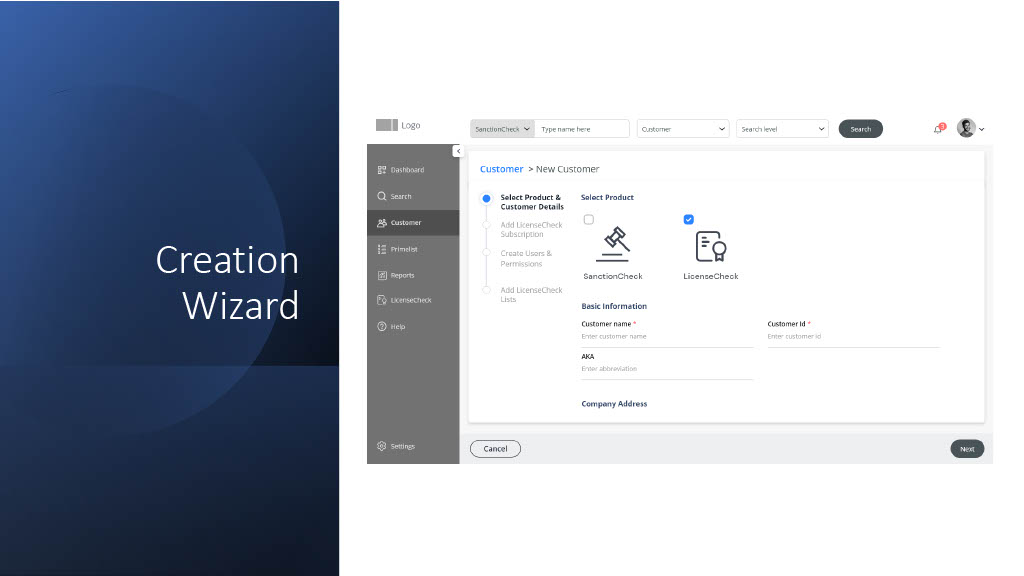The image size is (1024, 576).
Task: Click the Cancel button
Action: point(495,449)
